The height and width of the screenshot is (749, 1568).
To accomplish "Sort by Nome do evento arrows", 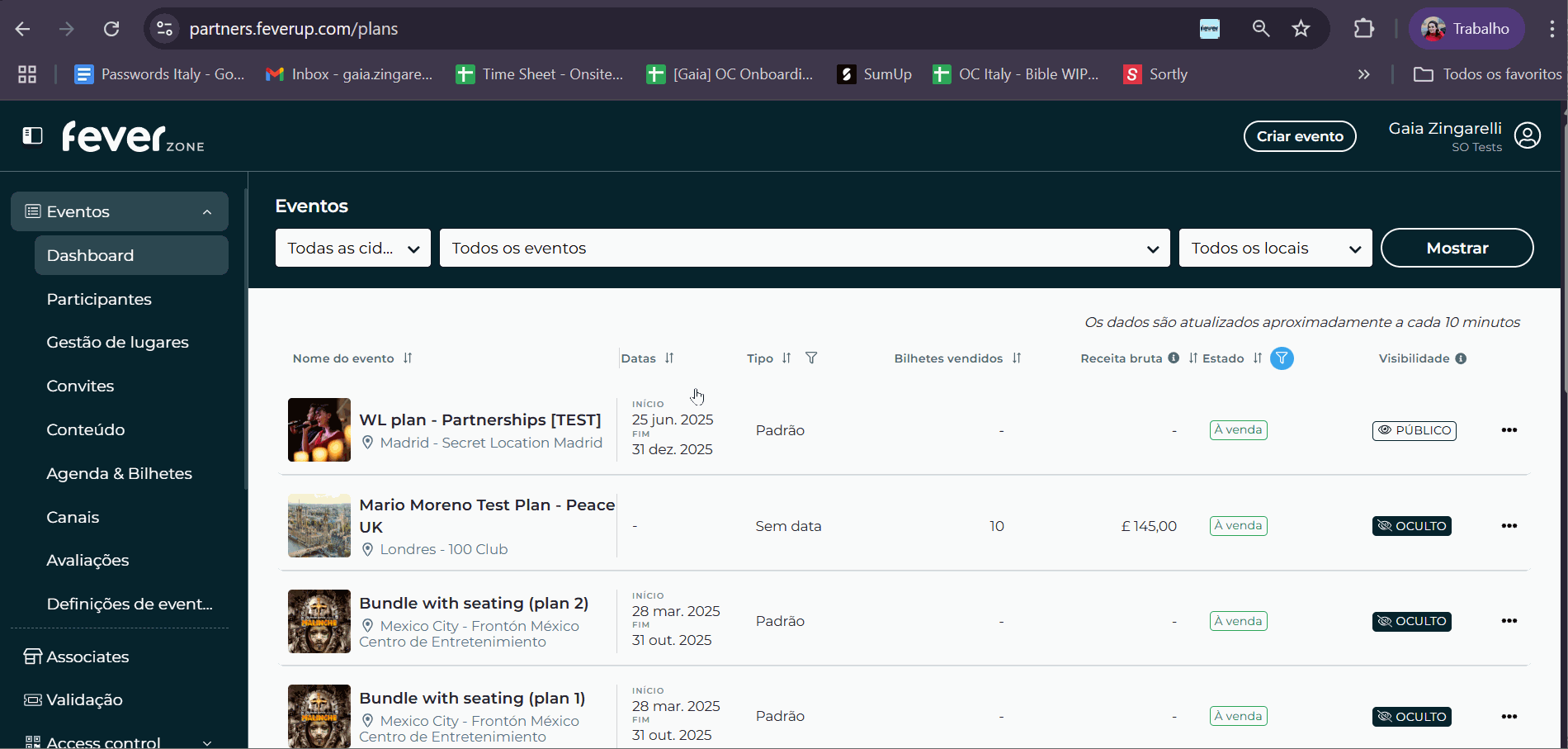I will click(x=408, y=358).
